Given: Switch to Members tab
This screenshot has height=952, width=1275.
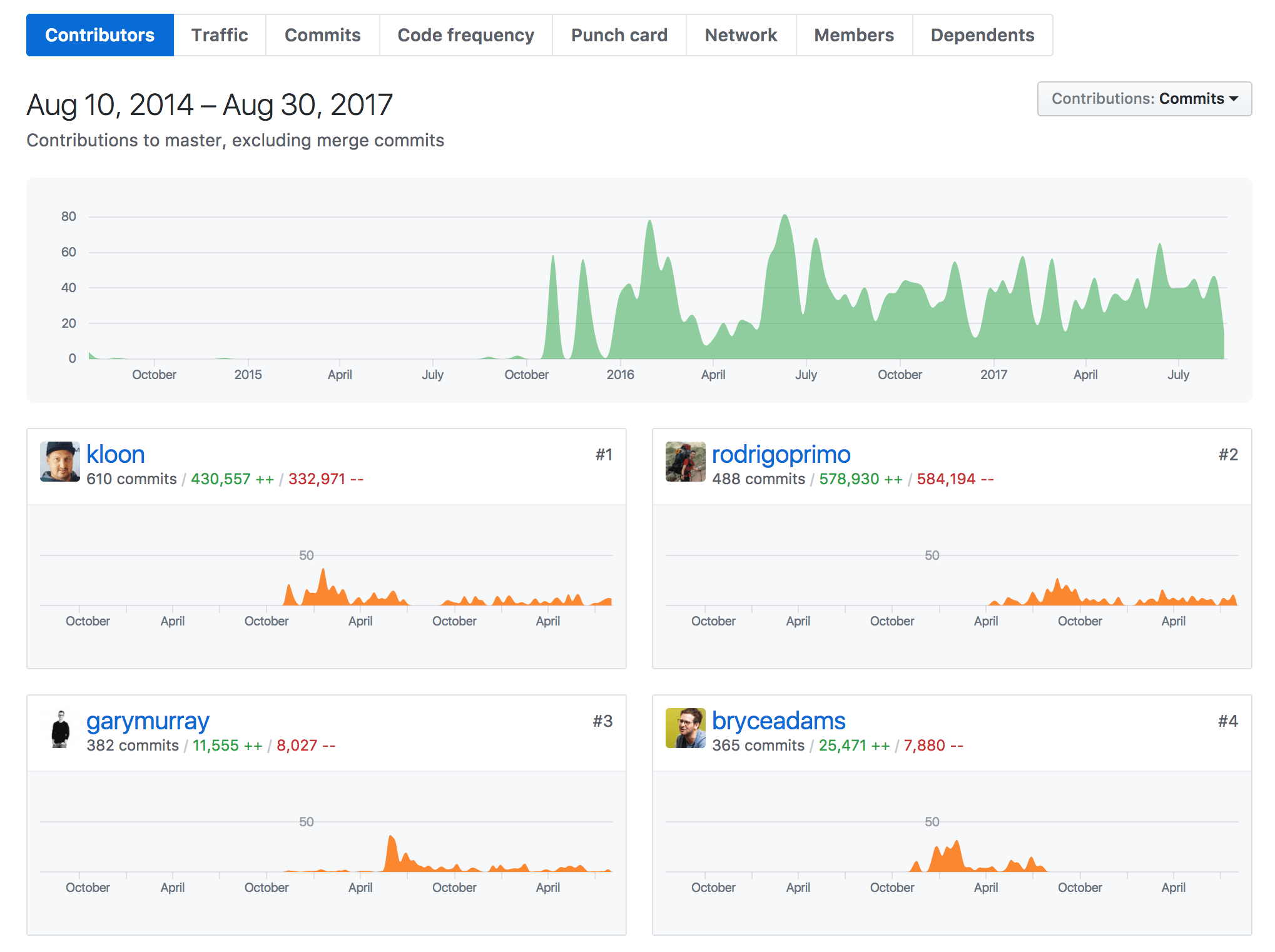Looking at the screenshot, I should tap(853, 35).
